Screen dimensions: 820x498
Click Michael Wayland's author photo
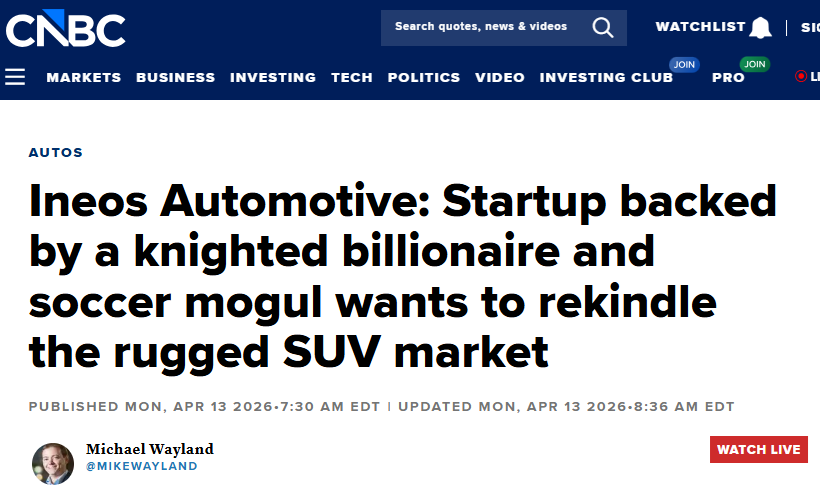53,463
